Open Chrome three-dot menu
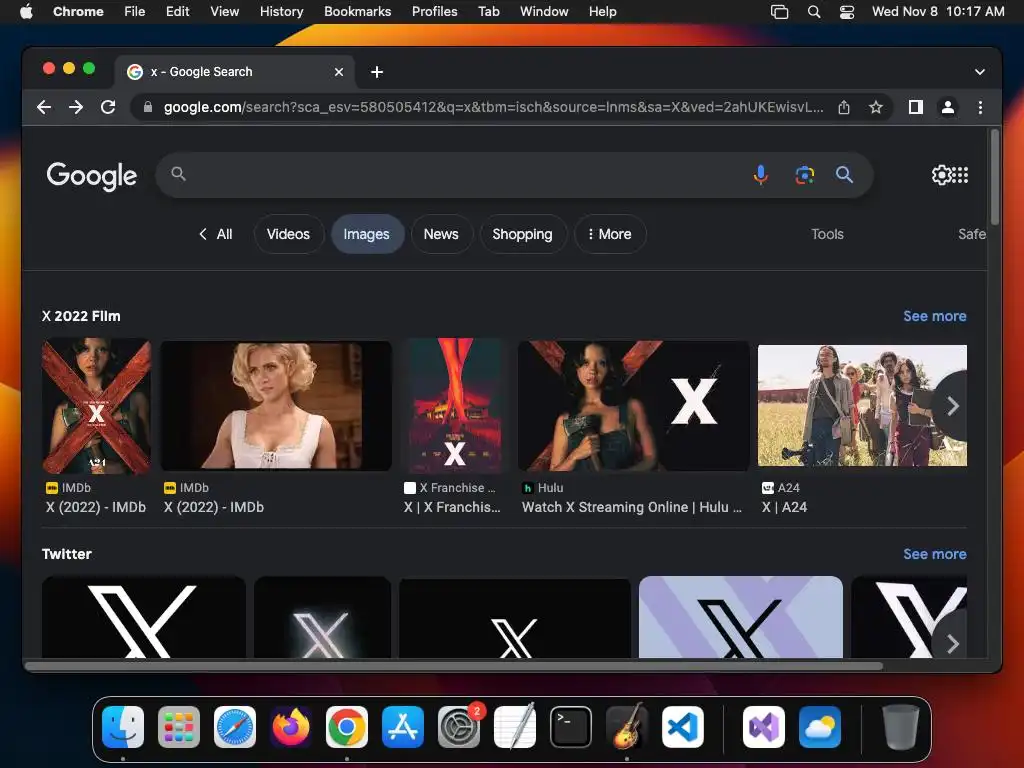Screen dimensions: 1024x768 [x=980, y=107]
